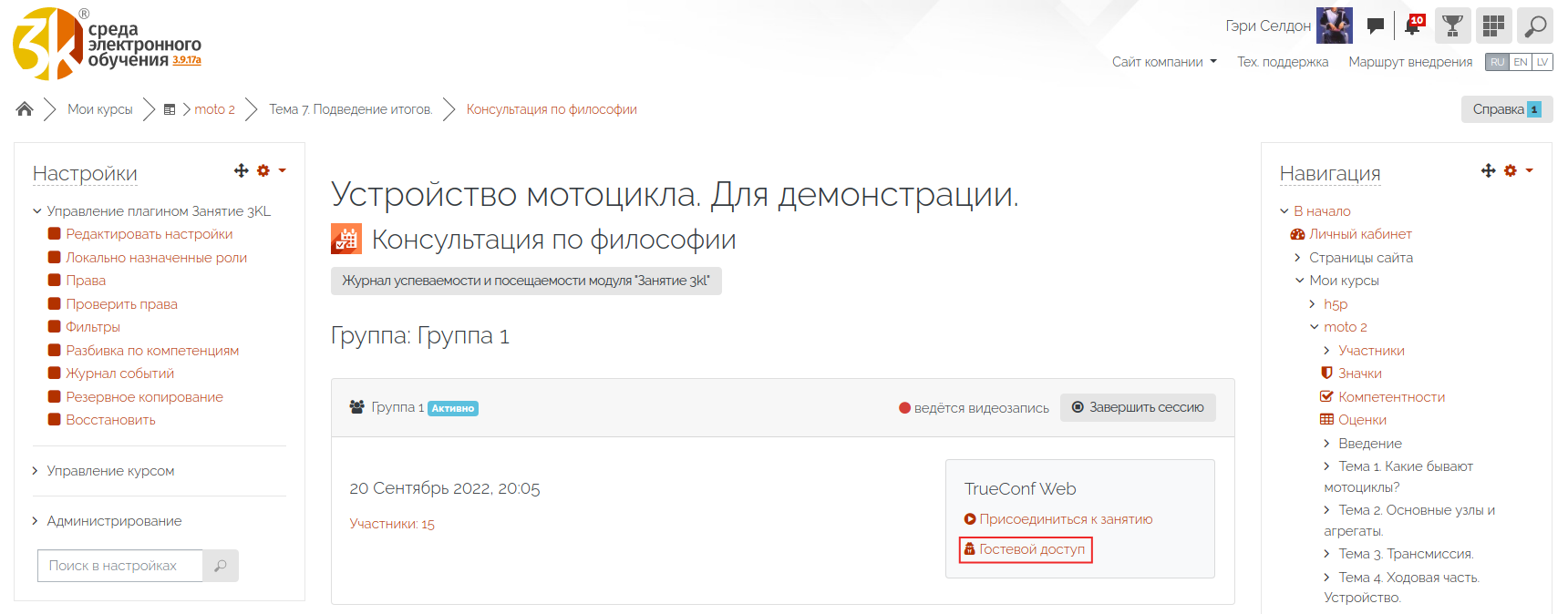The height and width of the screenshot is (614, 1568).
Task: Click the trophy achievements icon
Action: (x=1453, y=26)
